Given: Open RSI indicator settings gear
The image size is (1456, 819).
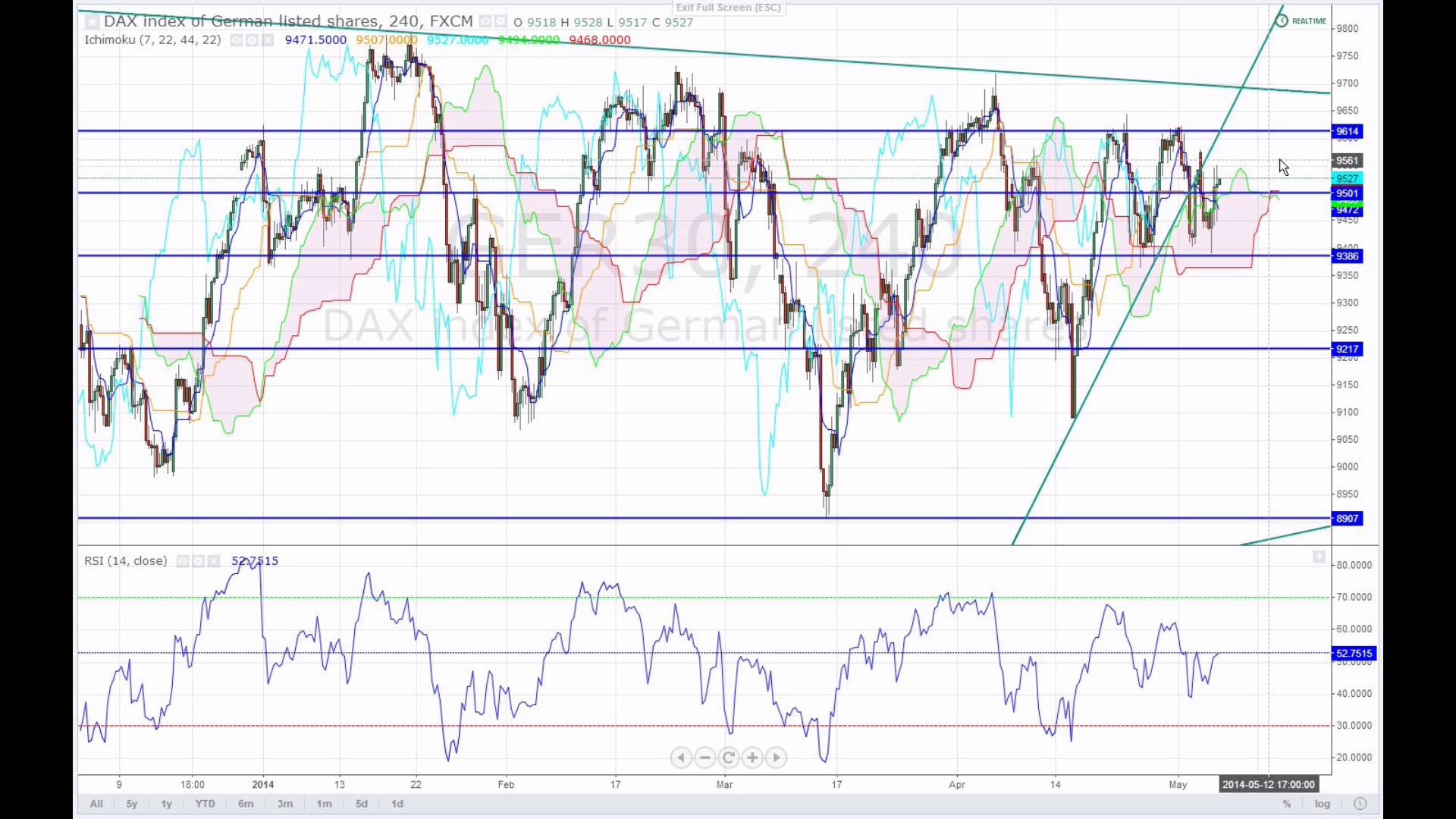Looking at the screenshot, I should pyautogui.click(x=199, y=561).
